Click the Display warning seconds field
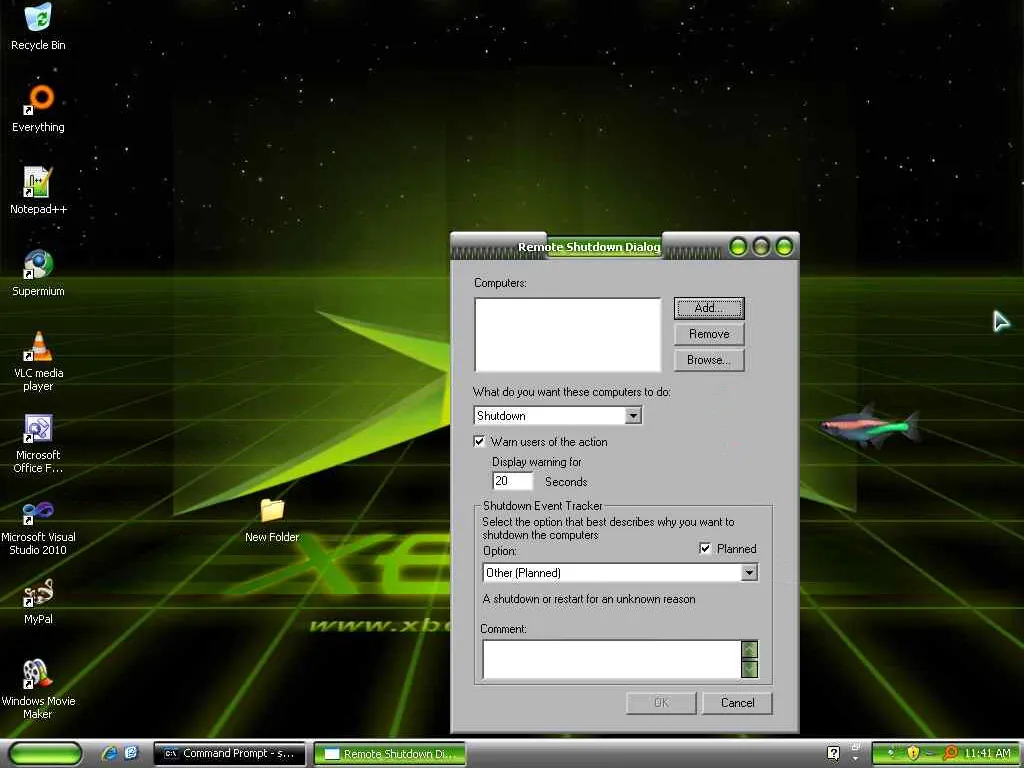The image size is (1024, 768). (x=512, y=481)
